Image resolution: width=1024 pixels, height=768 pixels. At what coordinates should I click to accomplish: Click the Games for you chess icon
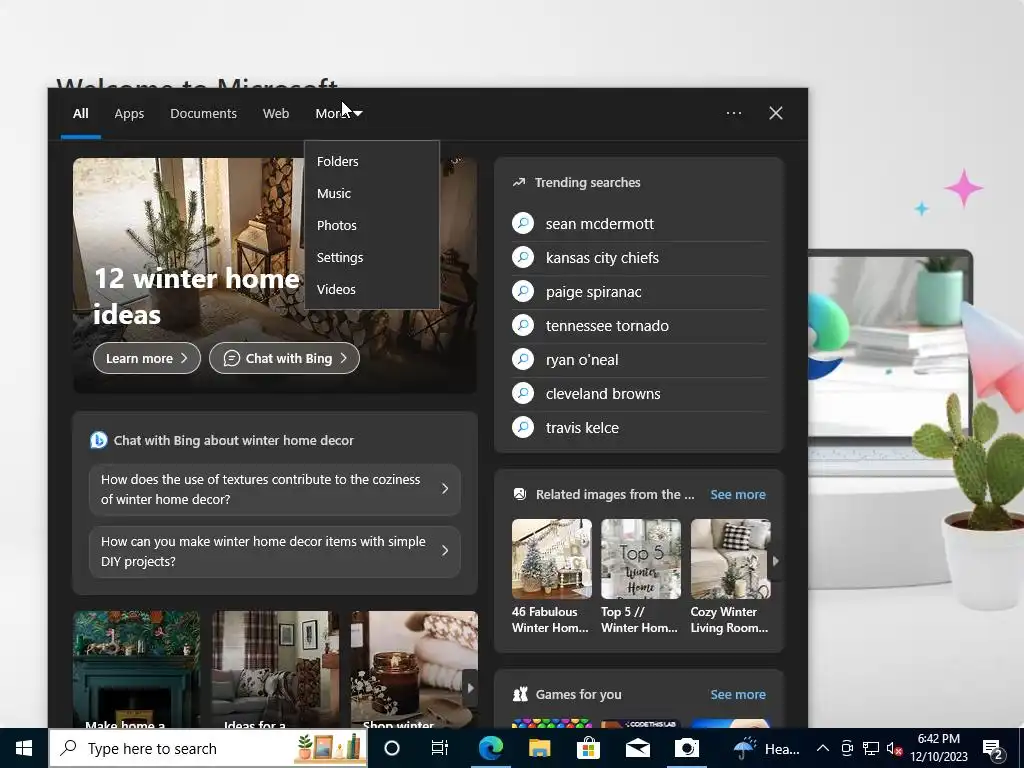(x=520, y=694)
